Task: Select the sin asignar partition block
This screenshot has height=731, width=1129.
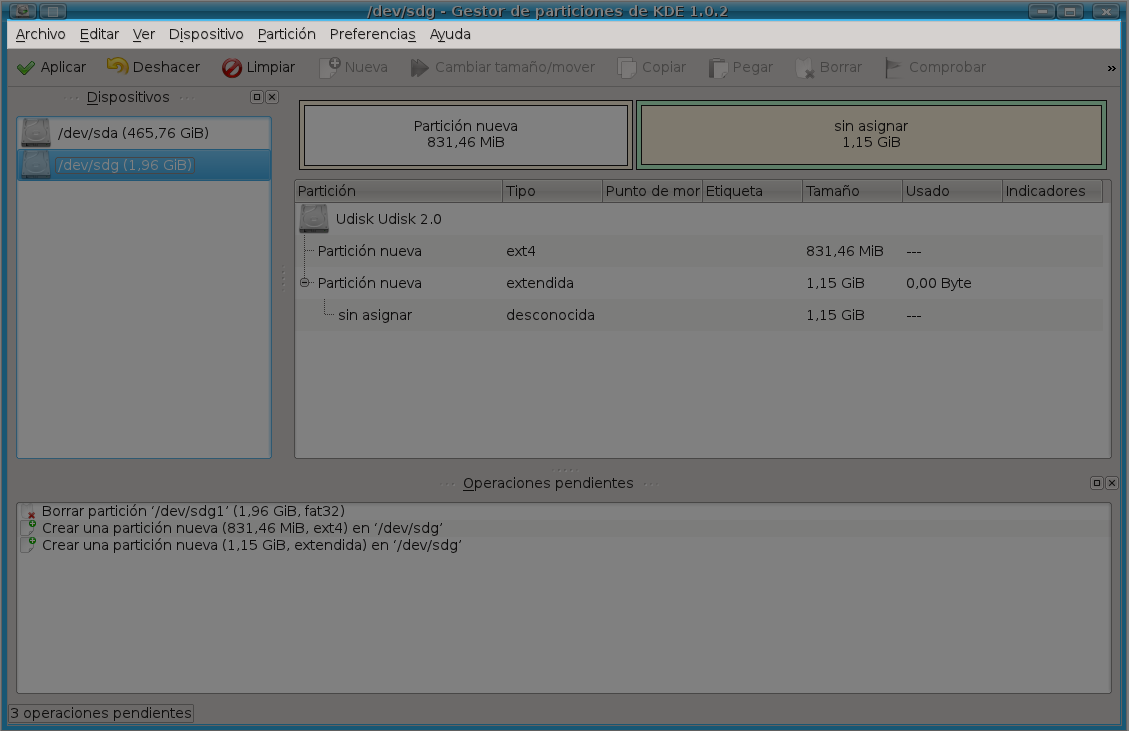Action: click(x=870, y=134)
